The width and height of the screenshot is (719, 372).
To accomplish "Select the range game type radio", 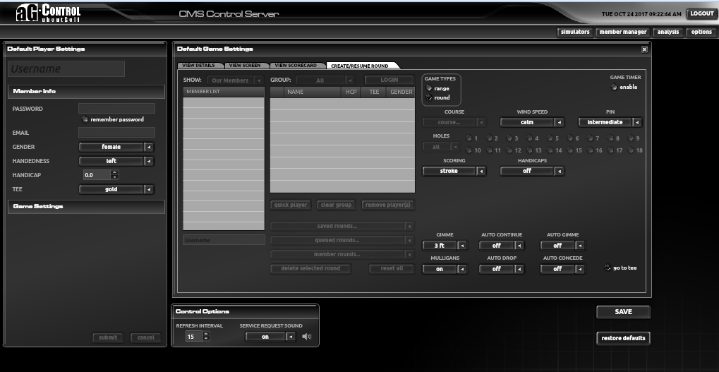I will click(428, 89).
